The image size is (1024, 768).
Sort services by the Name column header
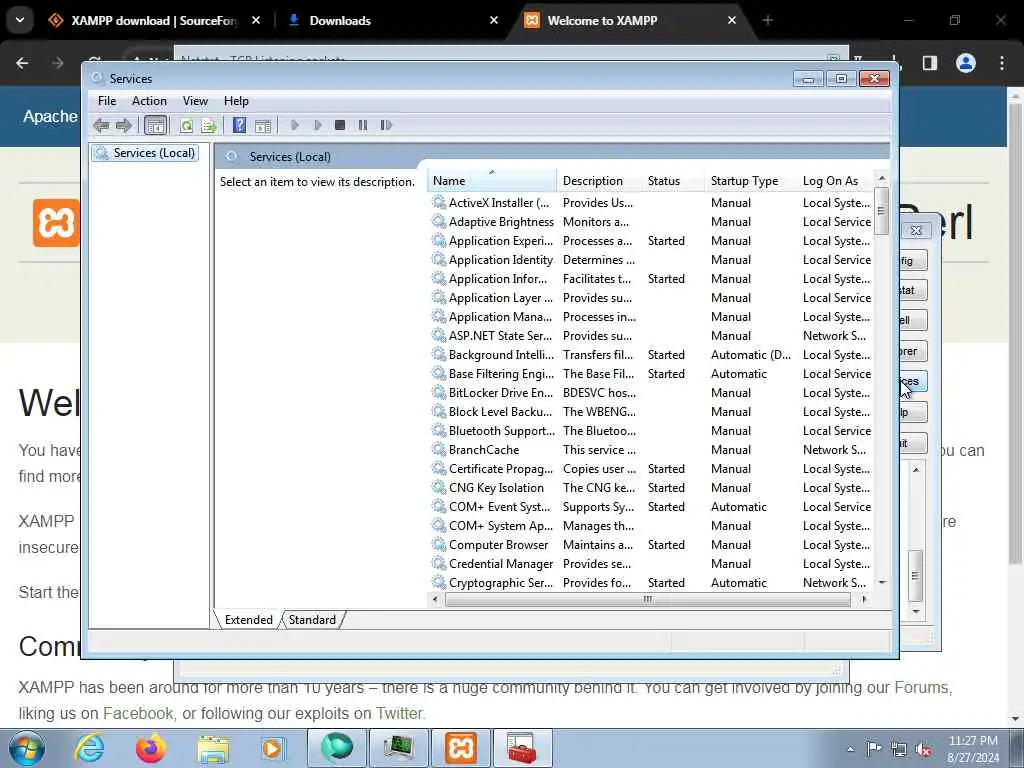tap(492, 181)
